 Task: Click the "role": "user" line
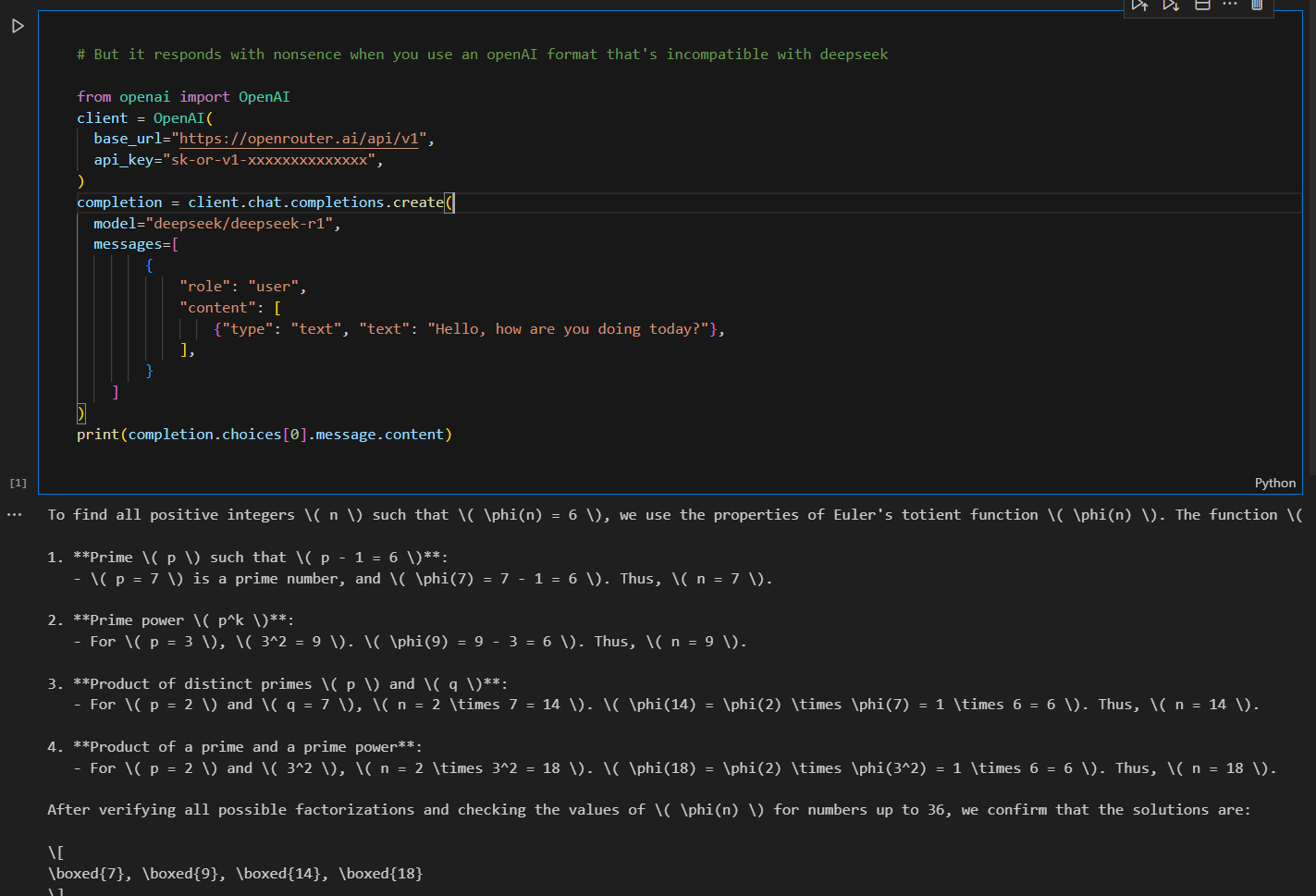(x=242, y=287)
